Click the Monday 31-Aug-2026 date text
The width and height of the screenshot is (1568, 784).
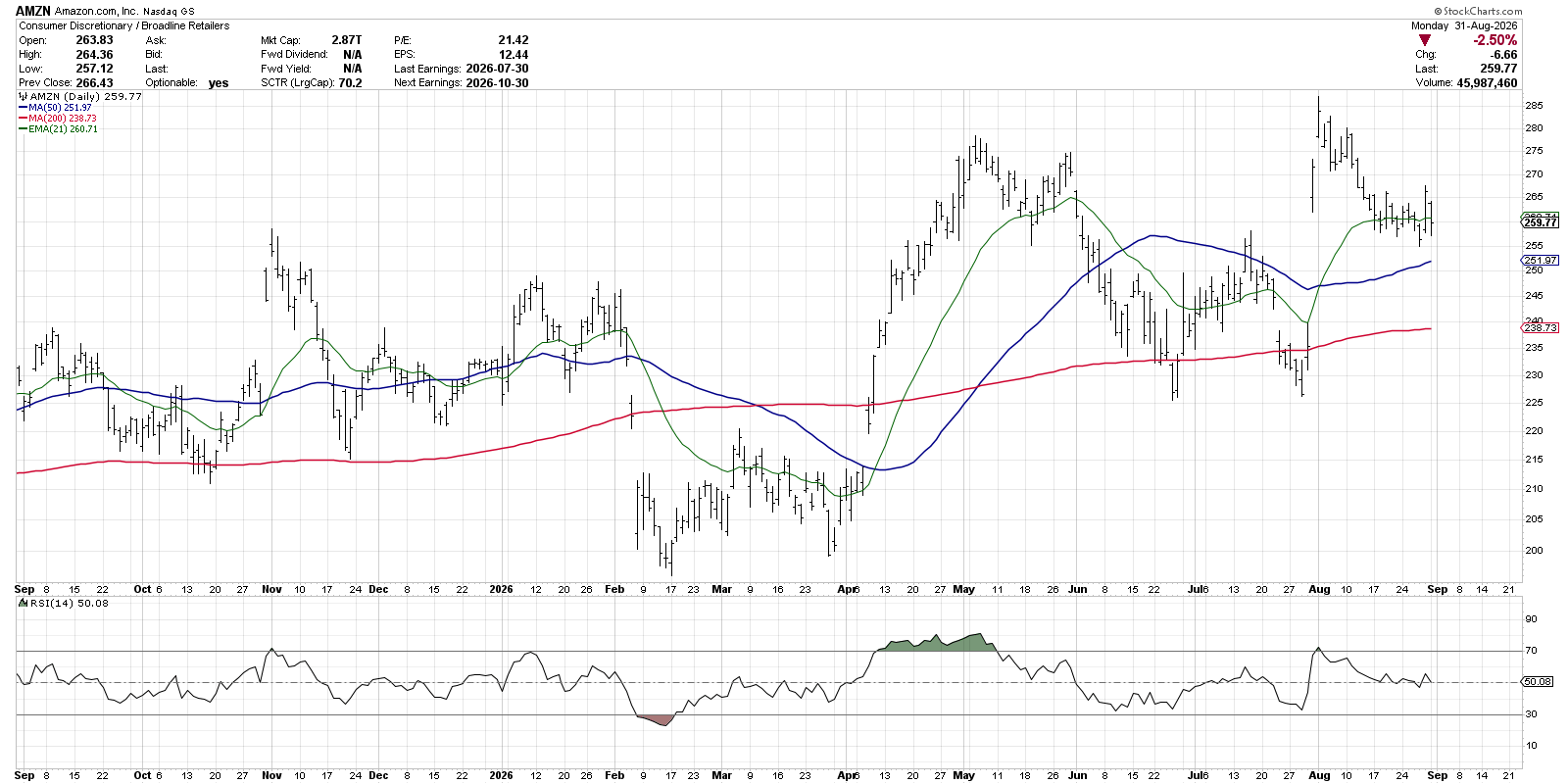click(1464, 26)
